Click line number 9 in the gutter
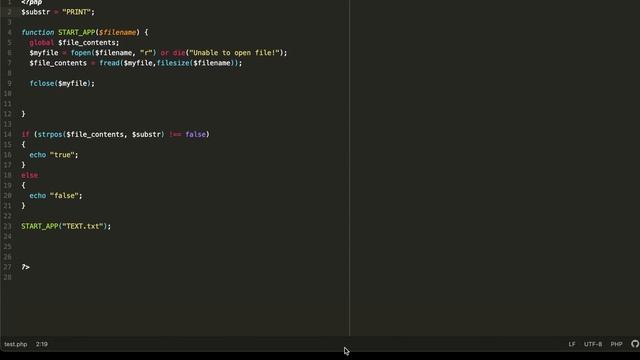Image resolution: width=640 pixels, height=360 pixels. [x=9, y=83]
